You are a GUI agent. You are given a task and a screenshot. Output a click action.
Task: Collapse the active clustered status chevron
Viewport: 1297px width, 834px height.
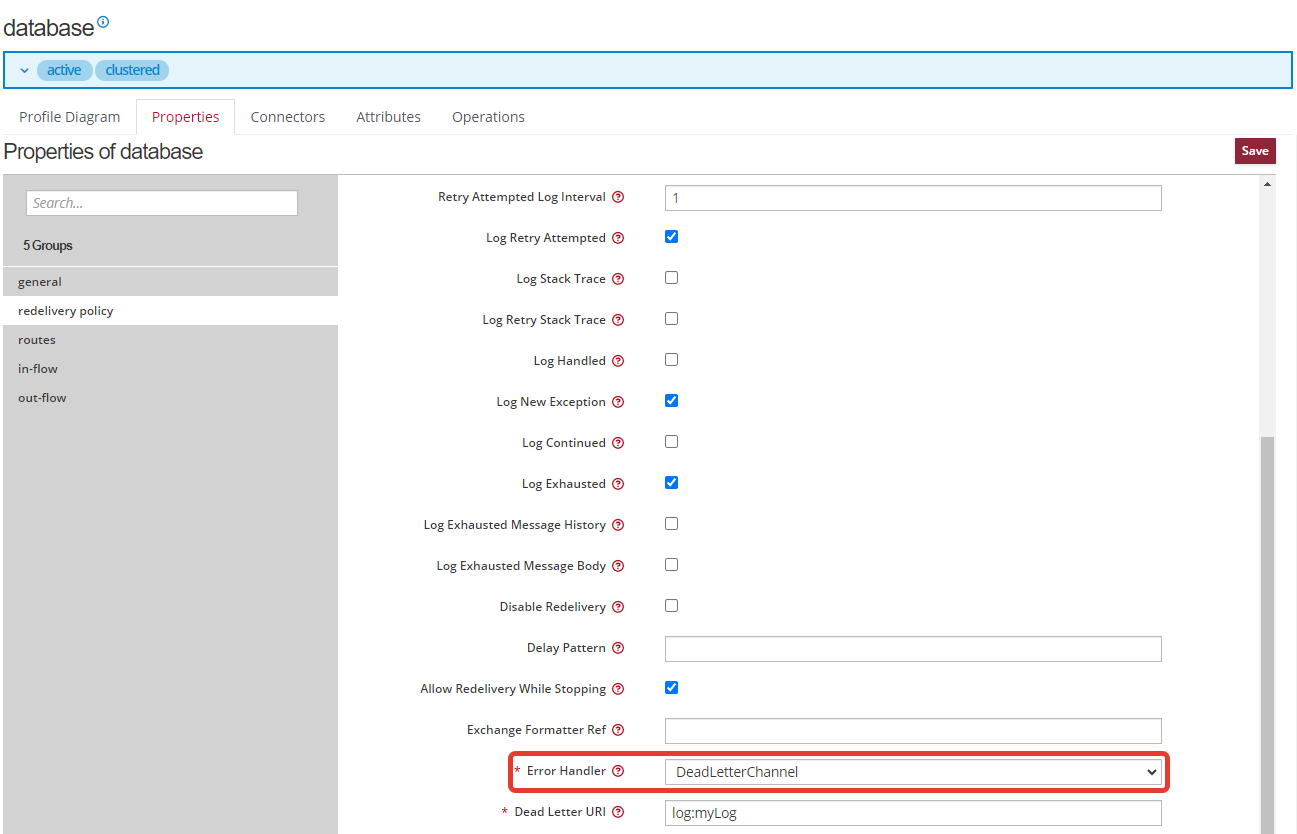(25, 71)
